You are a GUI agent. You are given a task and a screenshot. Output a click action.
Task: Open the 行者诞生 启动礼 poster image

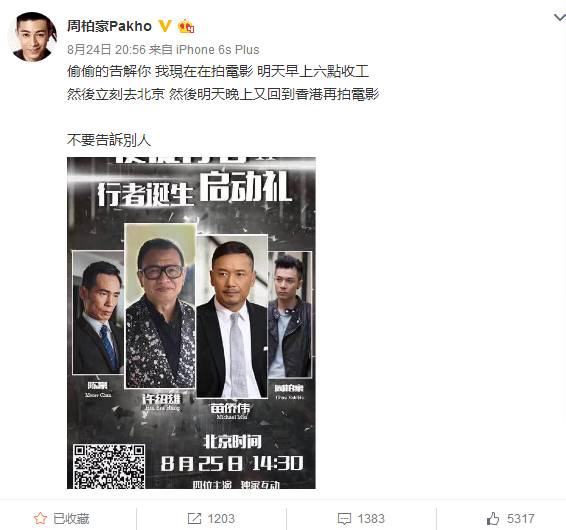[191, 323]
